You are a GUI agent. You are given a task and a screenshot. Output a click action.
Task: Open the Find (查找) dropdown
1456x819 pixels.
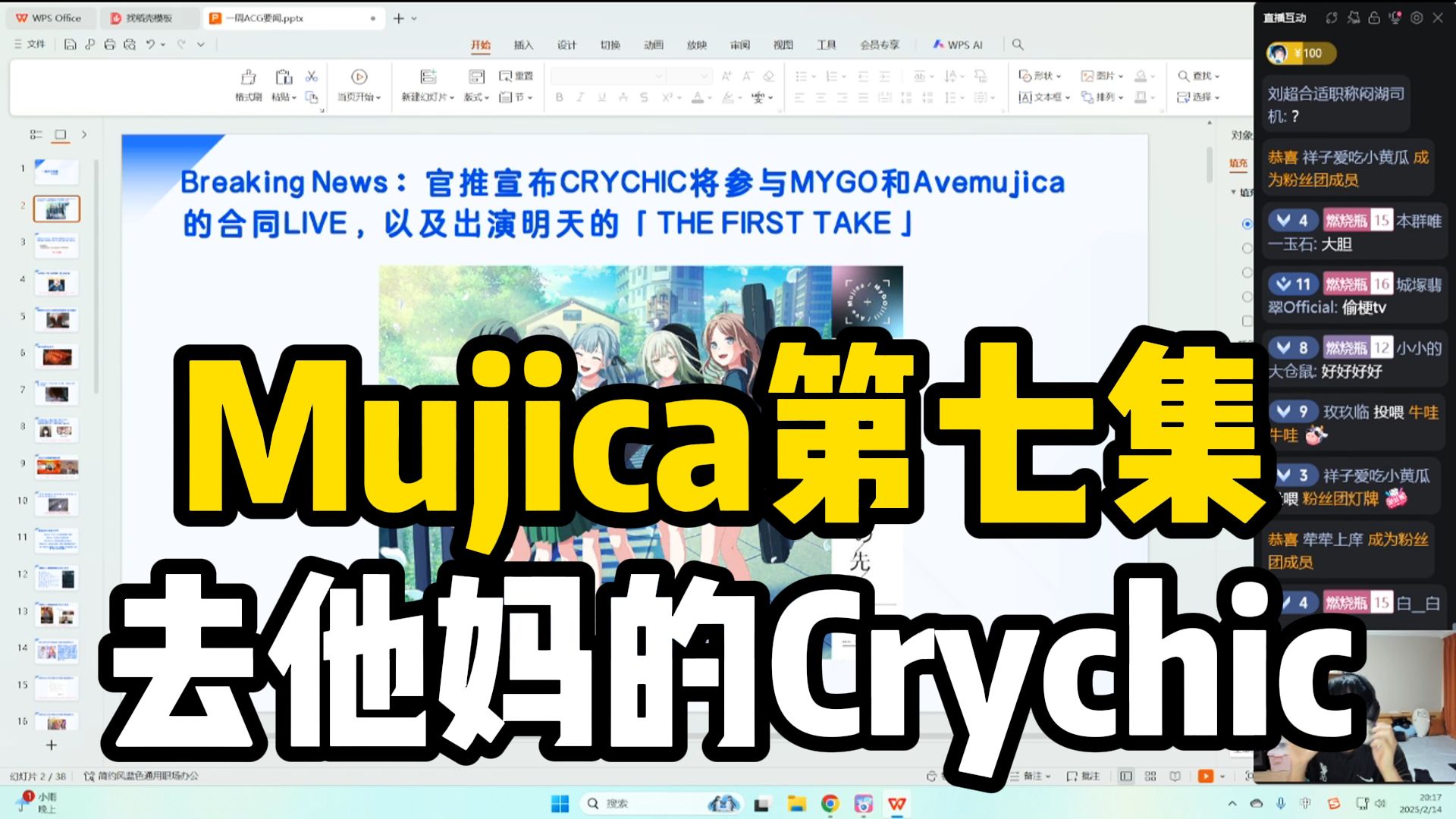pos(1199,76)
